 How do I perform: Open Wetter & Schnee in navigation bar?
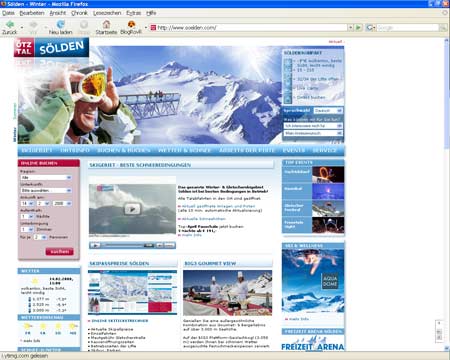184,150
